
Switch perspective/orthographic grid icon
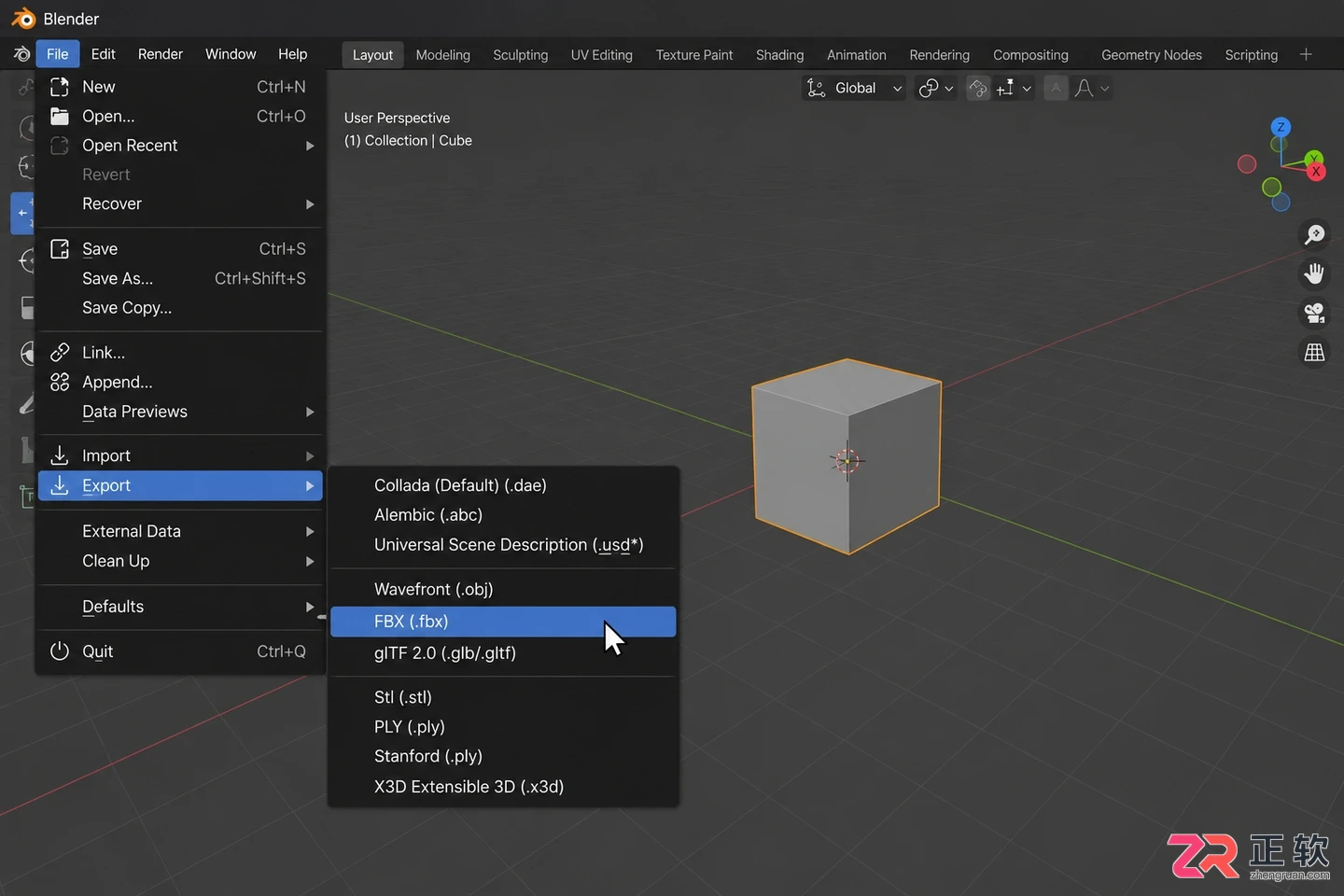coord(1314,352)
